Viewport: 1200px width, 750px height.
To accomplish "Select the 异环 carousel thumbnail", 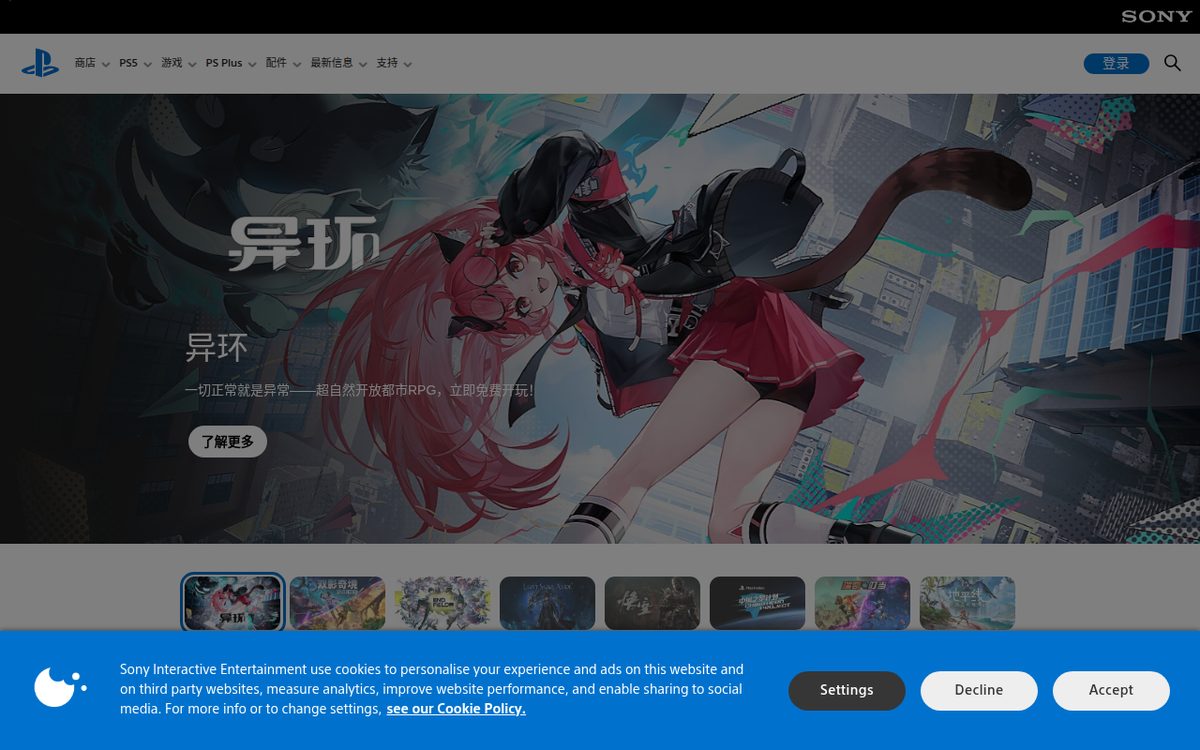I will click(233, 602).
